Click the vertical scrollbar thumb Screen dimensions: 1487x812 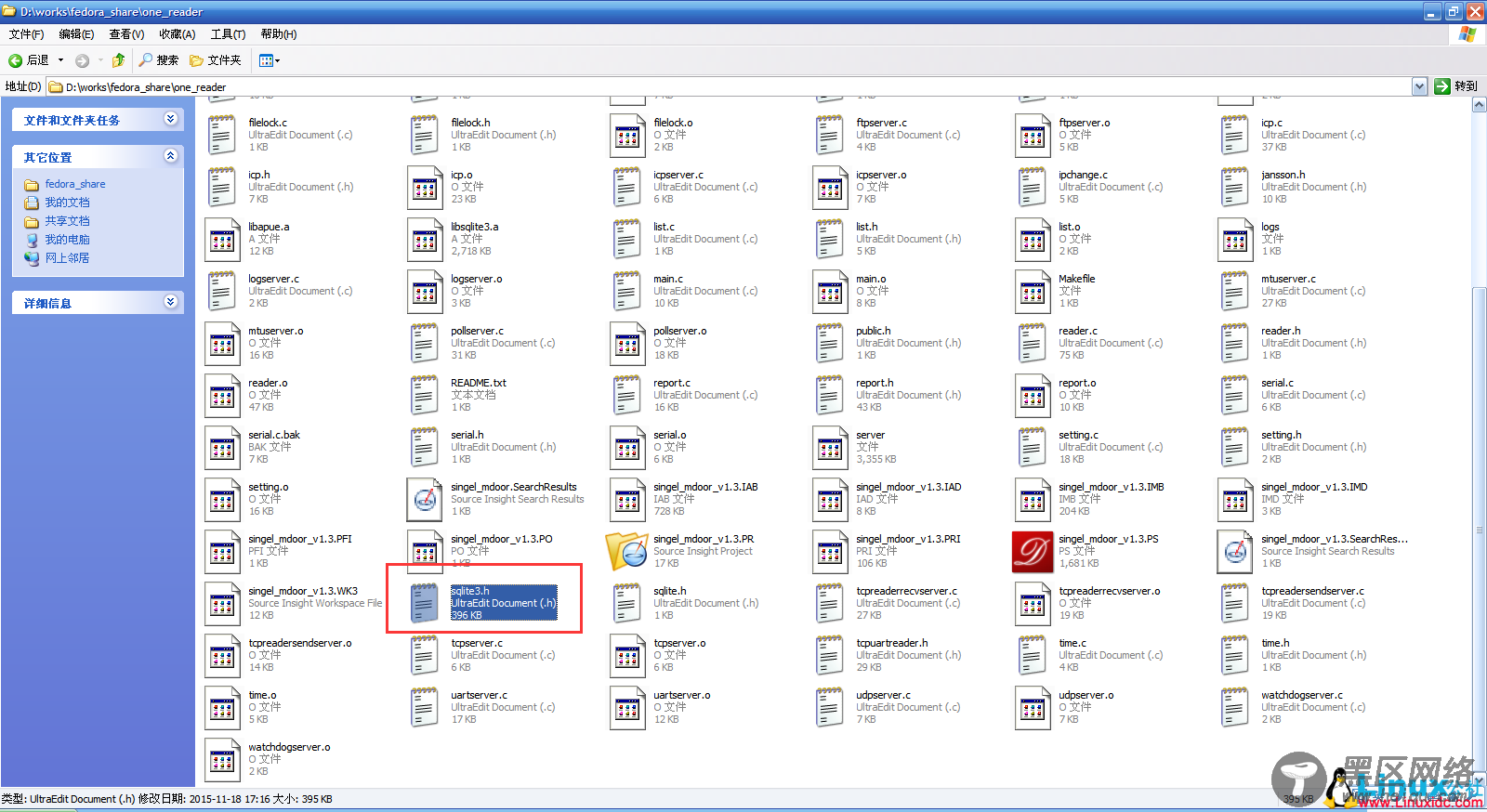(1480, 530)
